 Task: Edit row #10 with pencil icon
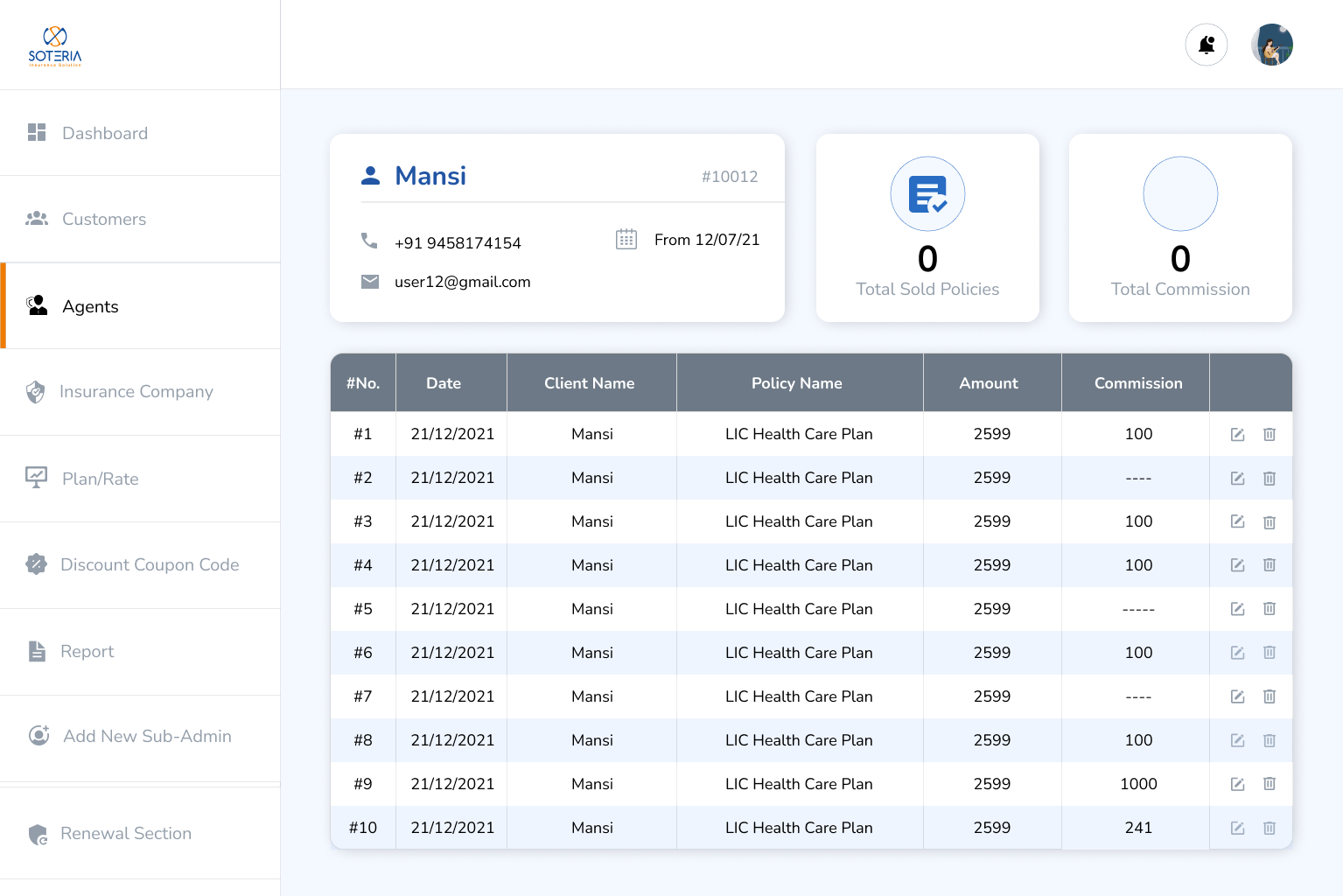click(x=1237, y=828)
